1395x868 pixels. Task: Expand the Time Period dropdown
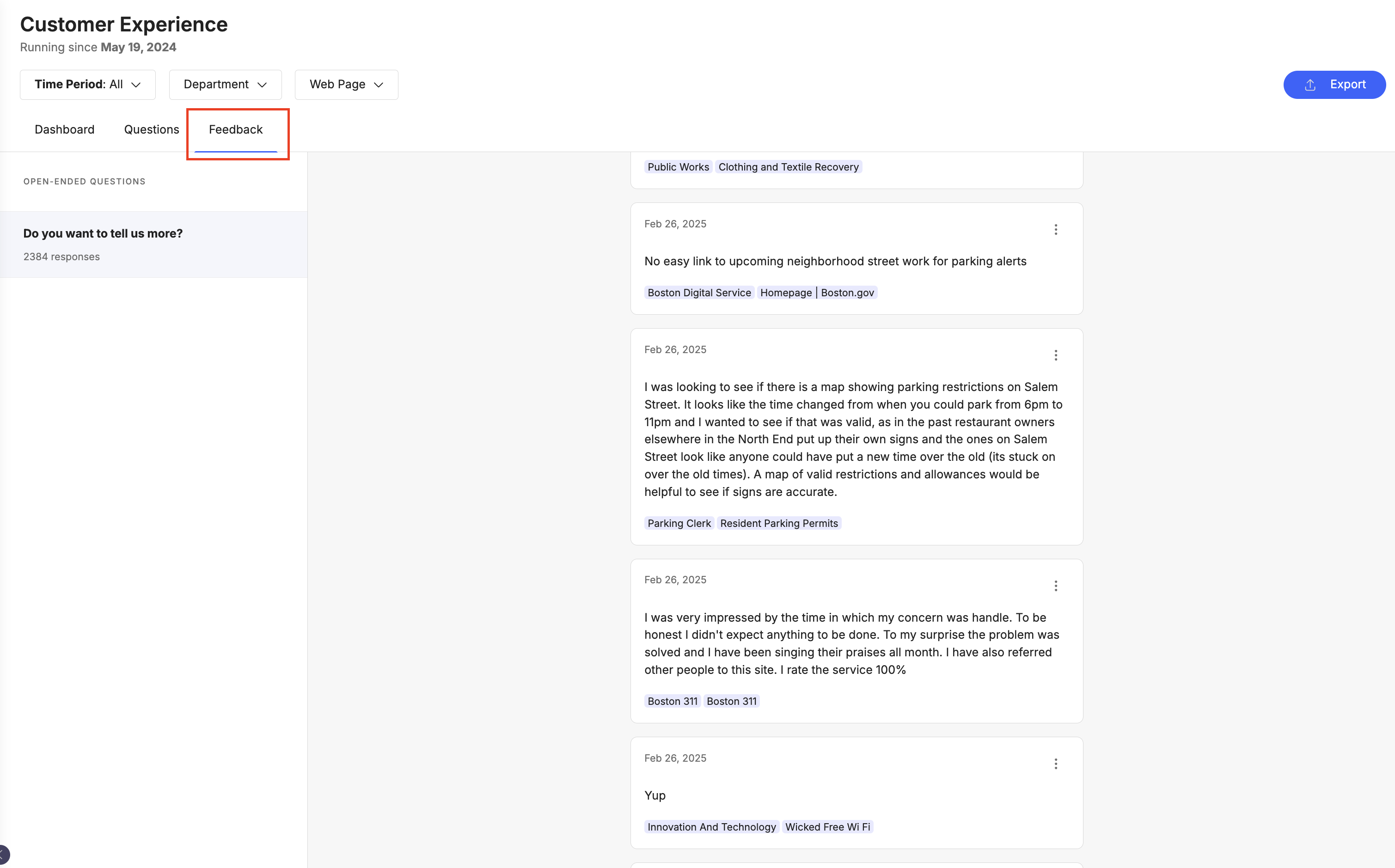tap(88, 85)
